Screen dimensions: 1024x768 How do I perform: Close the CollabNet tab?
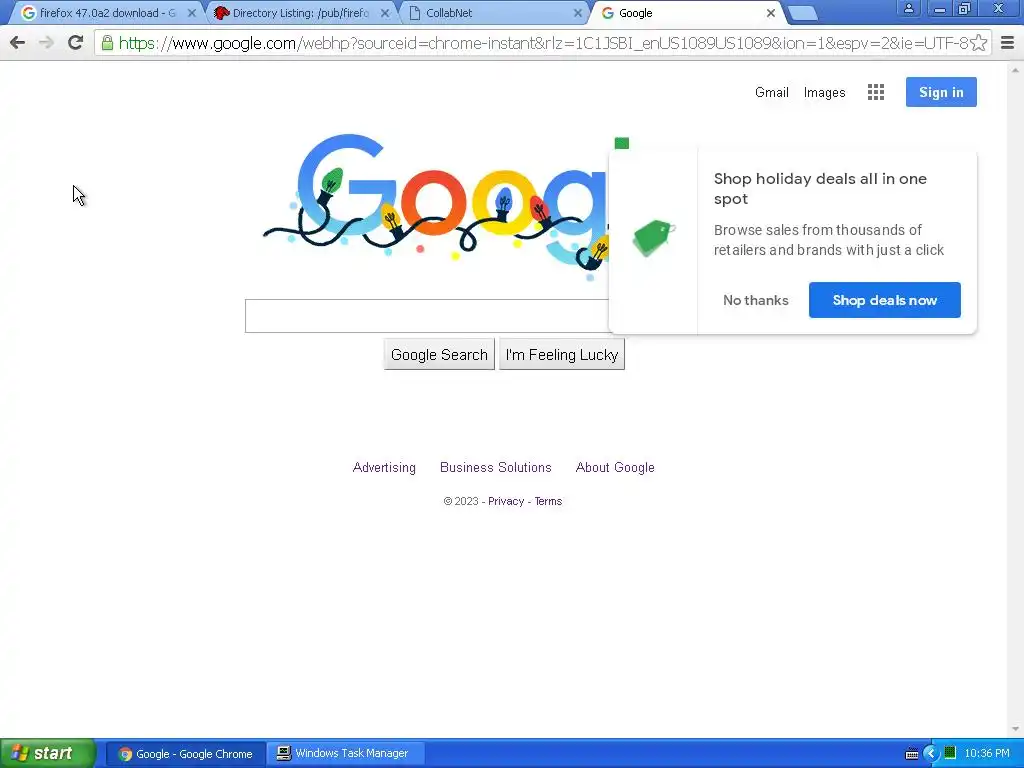coord(577,13)
